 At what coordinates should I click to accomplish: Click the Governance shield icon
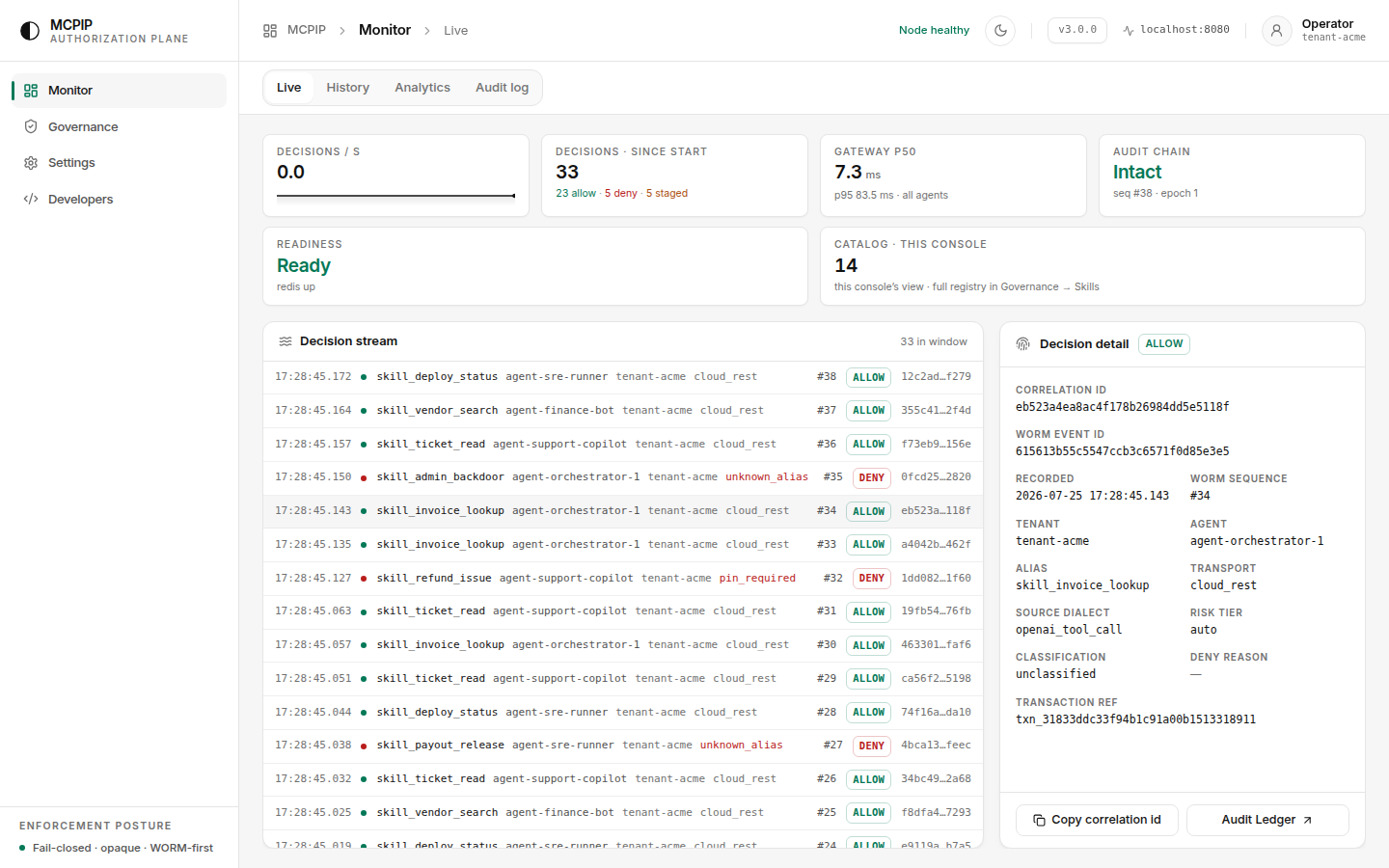(31, 126)
